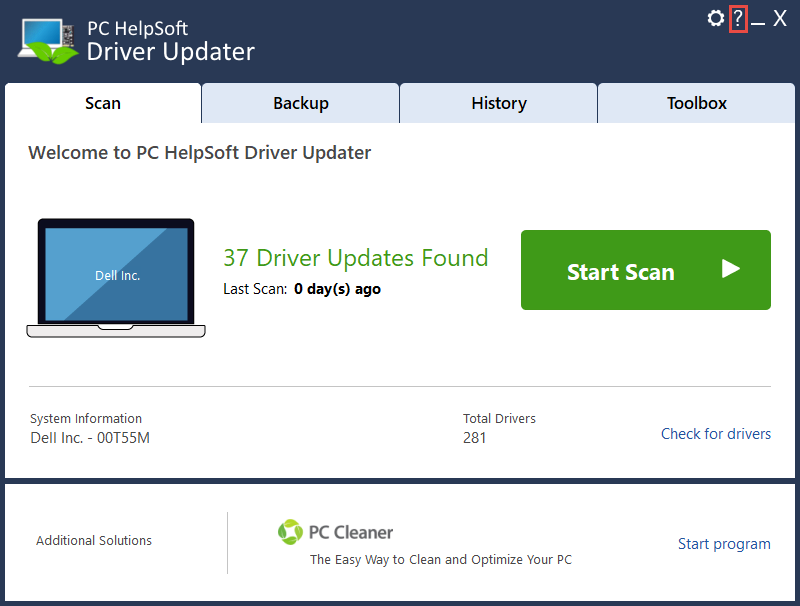Click the PC HelpSoft logo icon

point(45,40)
